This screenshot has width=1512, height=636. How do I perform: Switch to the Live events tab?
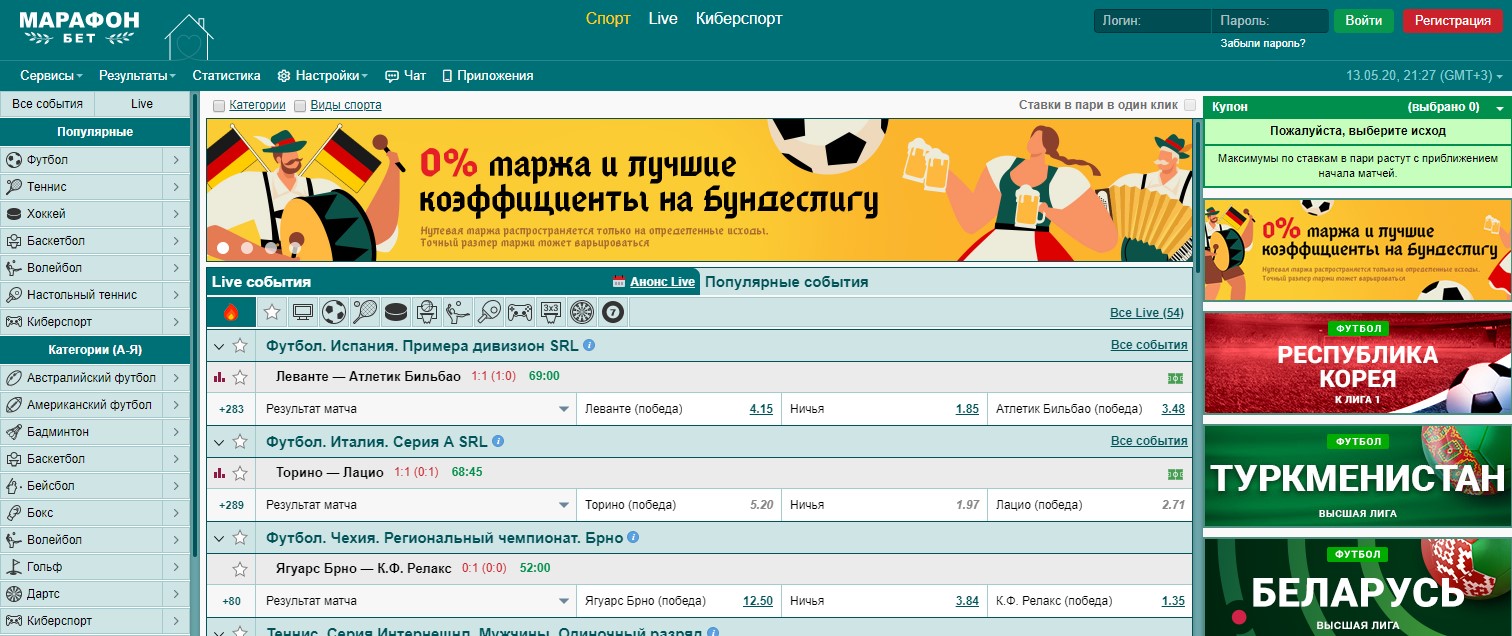pos(140,104)
